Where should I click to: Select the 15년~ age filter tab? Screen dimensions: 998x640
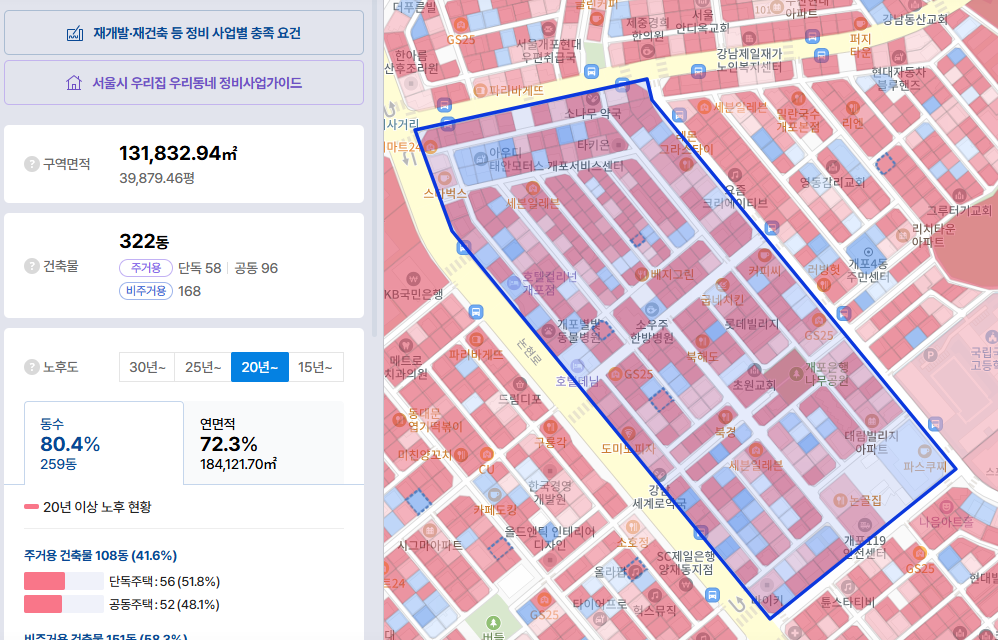316,367
